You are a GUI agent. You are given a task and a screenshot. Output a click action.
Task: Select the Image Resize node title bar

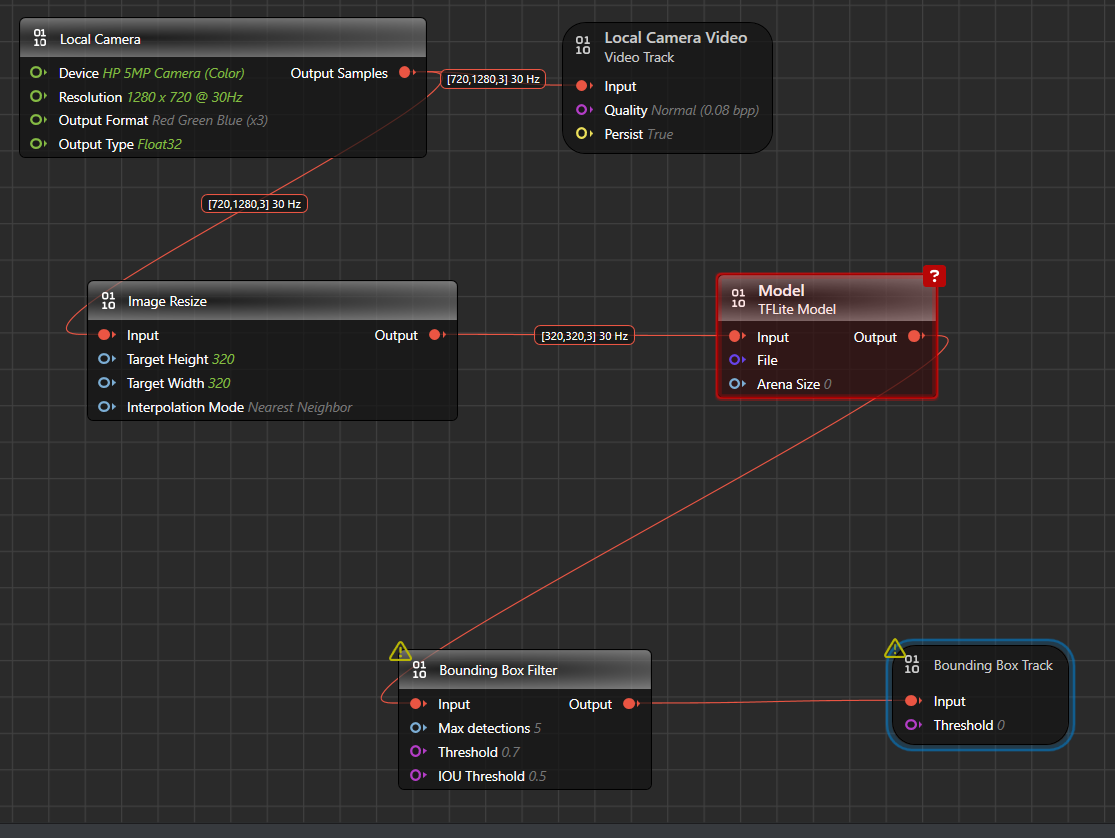click(x=272, y=301)
